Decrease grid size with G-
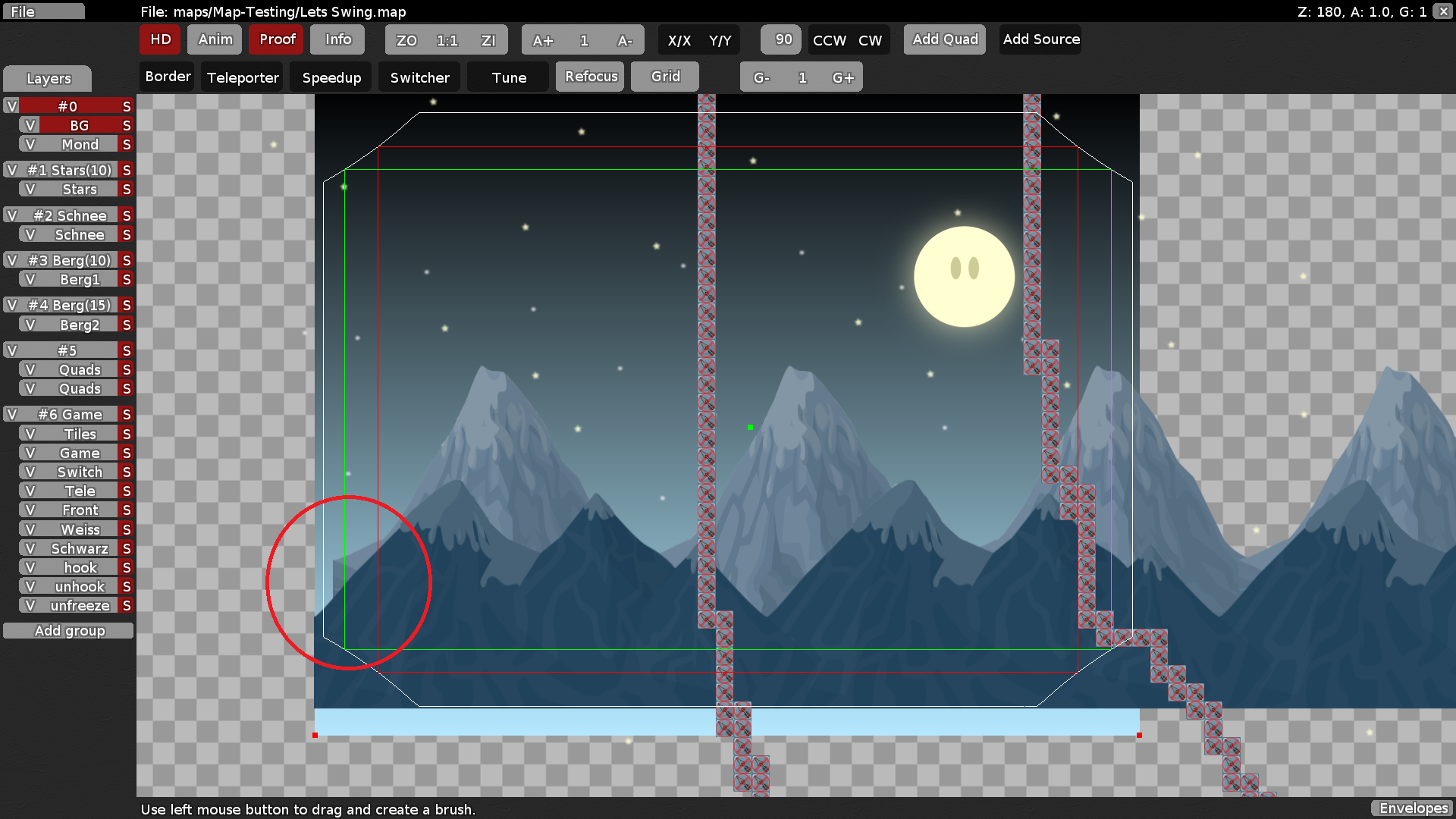1456x819 pixels. pos(762,77)
